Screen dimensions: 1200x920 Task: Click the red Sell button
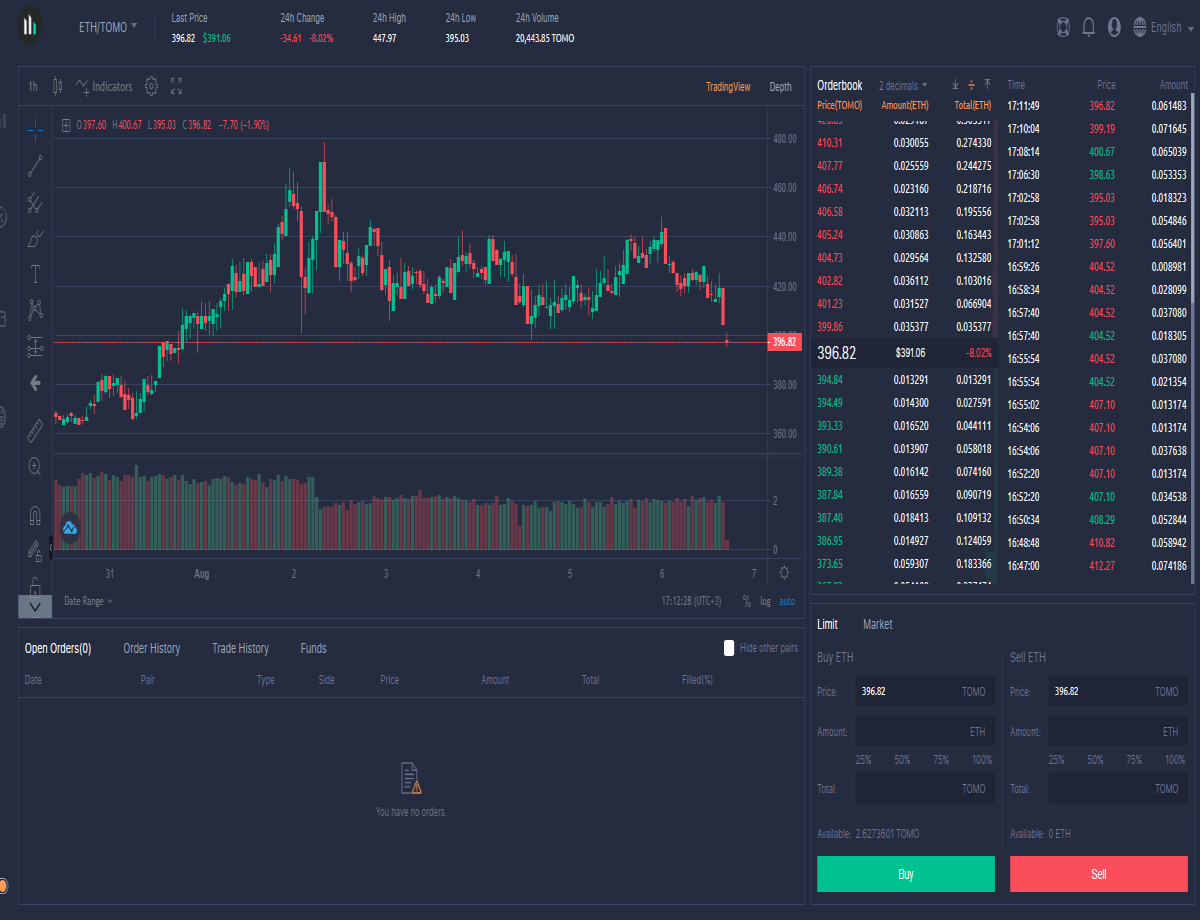click(x=1099, y=874)
